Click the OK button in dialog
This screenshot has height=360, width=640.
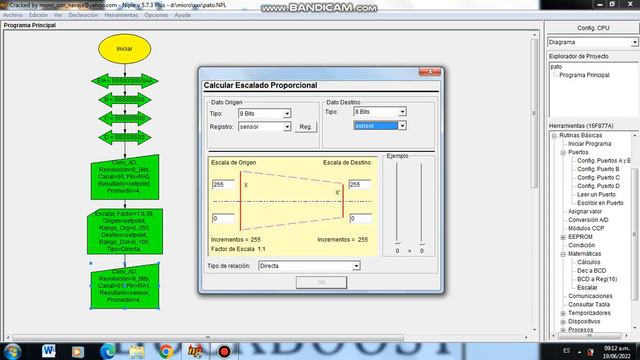click(x=321, y=282)
